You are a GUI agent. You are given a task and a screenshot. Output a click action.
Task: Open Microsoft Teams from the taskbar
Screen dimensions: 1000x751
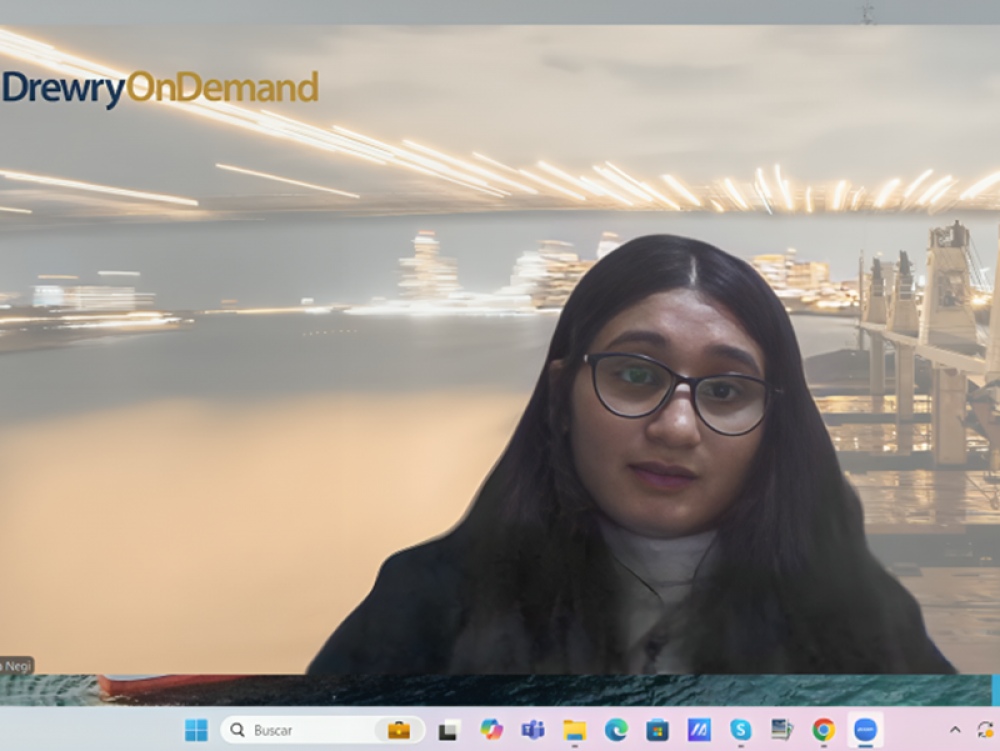pos(533,730)
